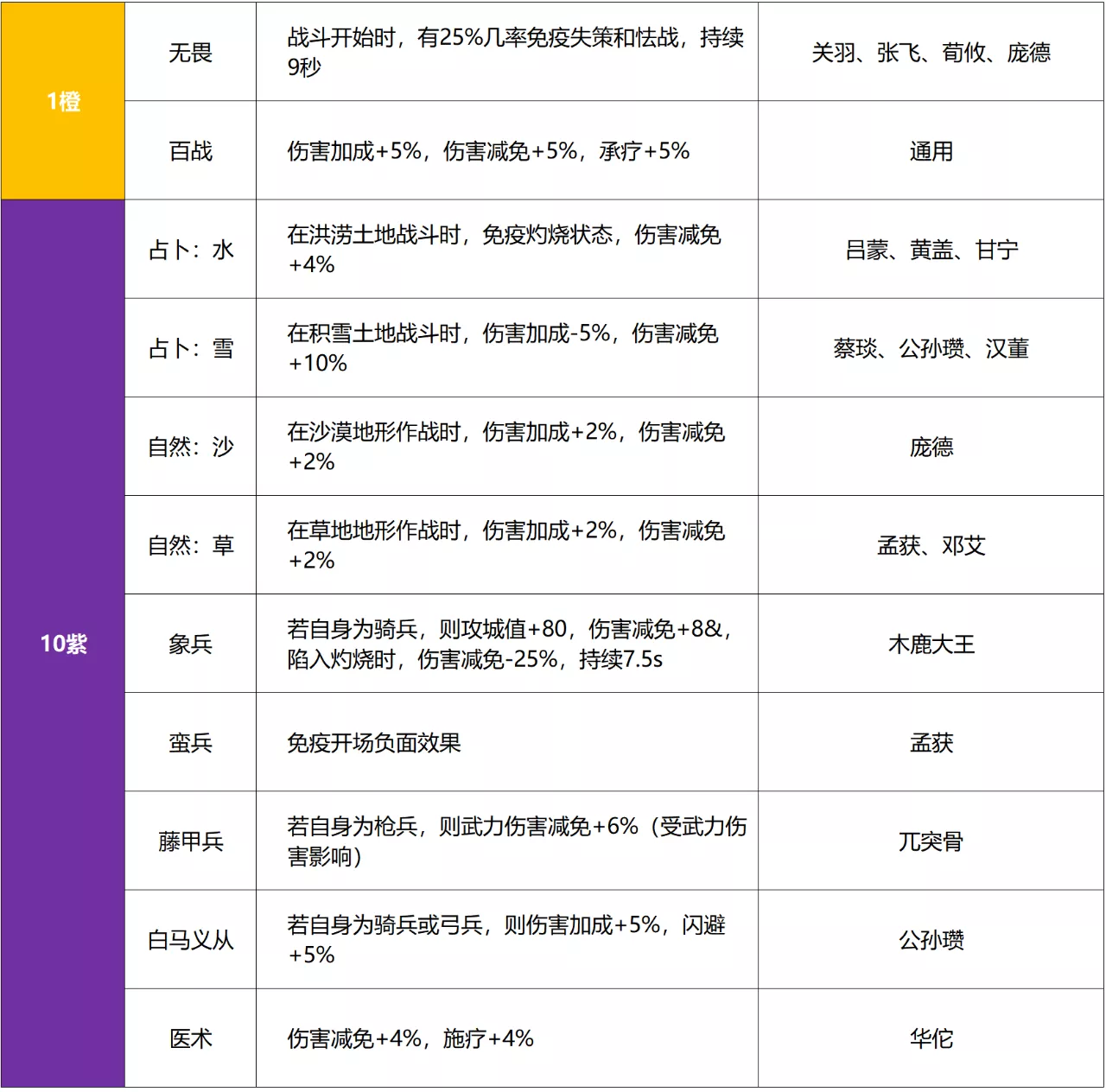Image resolution: width=1106 pixels, height=1092 pixels.
Task: Click the 木鹿大王 hero name
Action: click(931, 644)
